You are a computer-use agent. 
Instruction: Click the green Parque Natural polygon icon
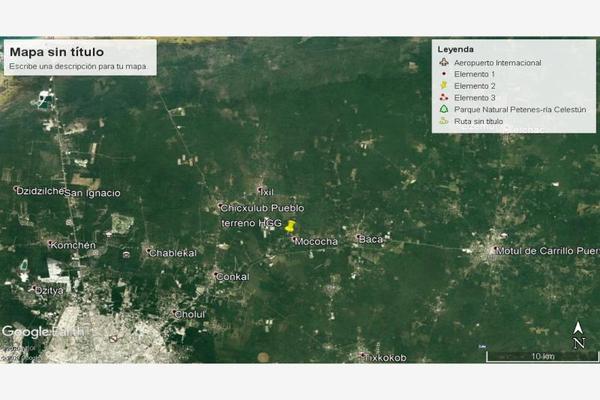(443, 110)
